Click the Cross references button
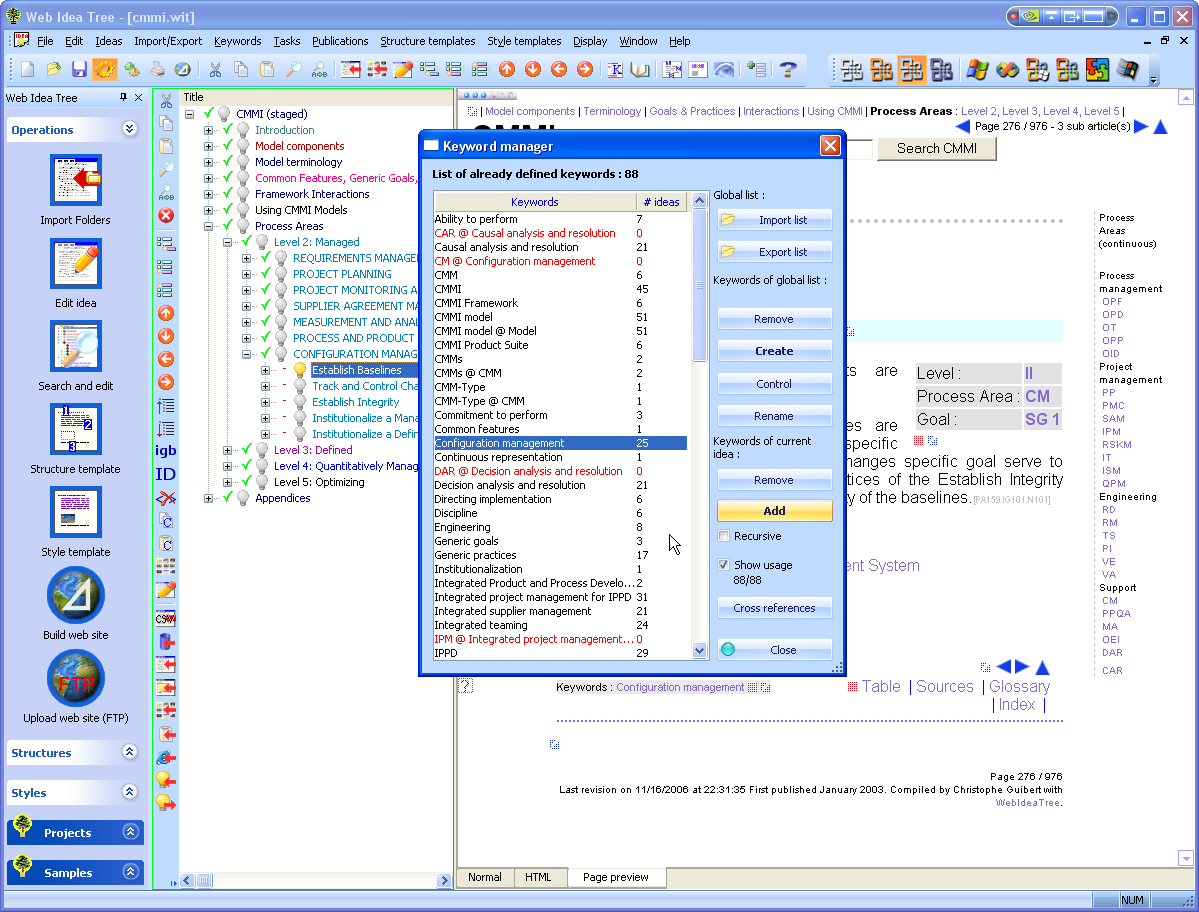Viewport: 1199px width, 912px height. [x=774, y=608]
